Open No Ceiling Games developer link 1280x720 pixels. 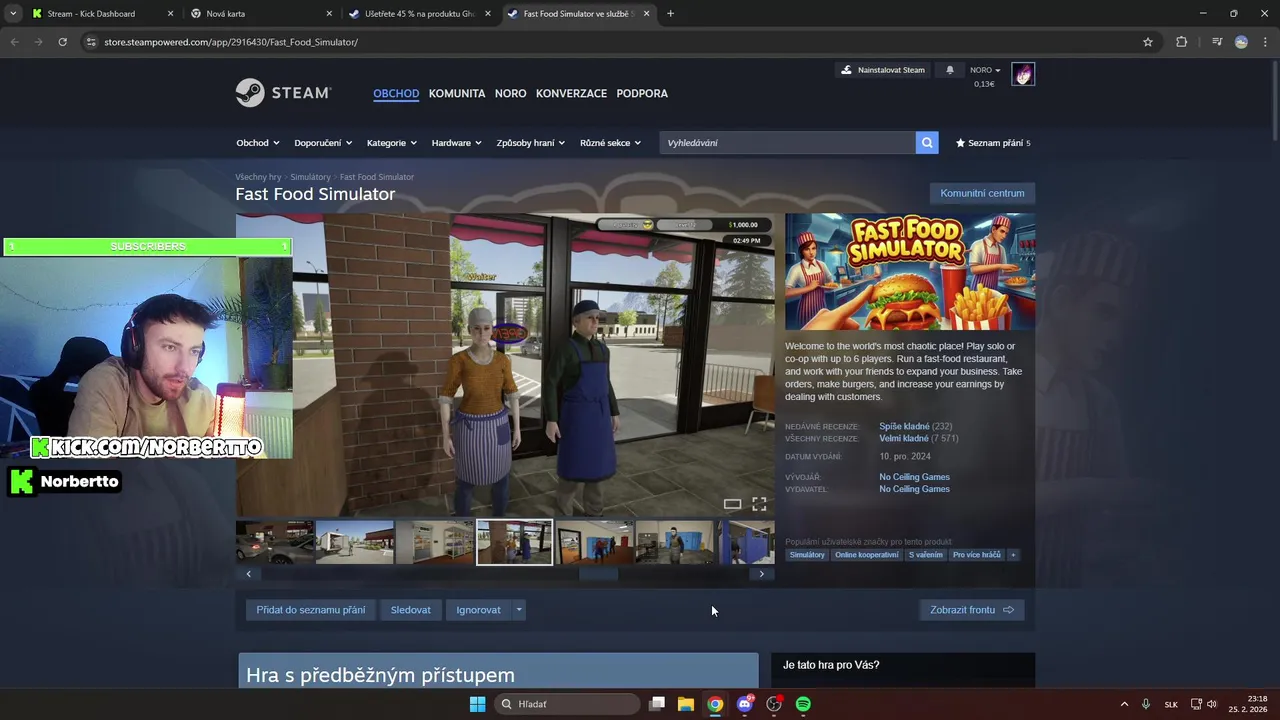pos(914,477)
